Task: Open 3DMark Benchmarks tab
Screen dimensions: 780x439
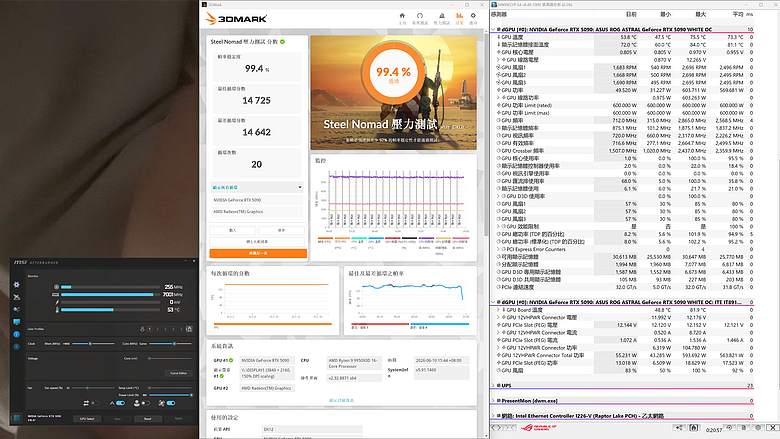Action: [420, 18]
